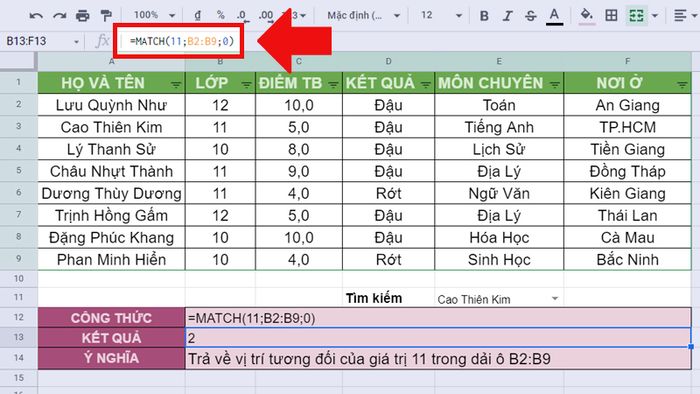Screen dimensions: 700x394
Task: Format selection as percent
Action: point(221,15)
